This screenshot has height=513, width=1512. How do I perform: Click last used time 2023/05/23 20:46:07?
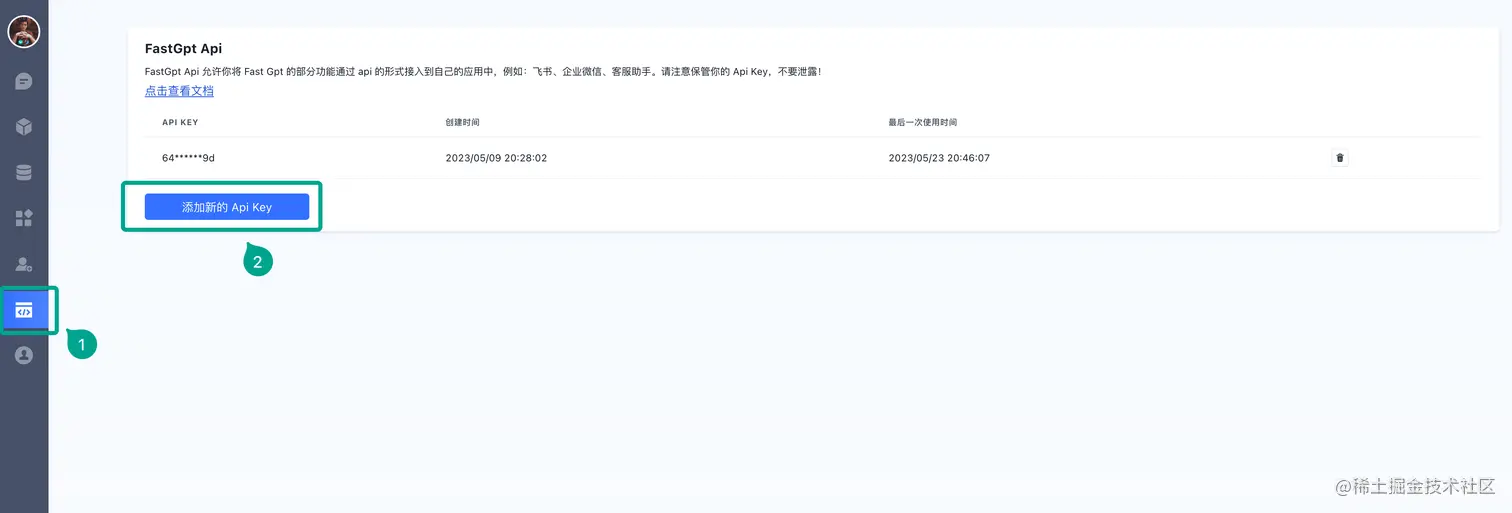[x=939, y=158]
